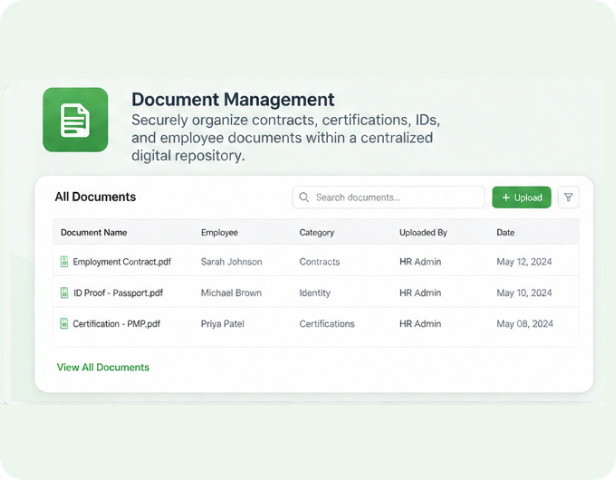
Task: Click the Upload button
Action: coord(522,197)
